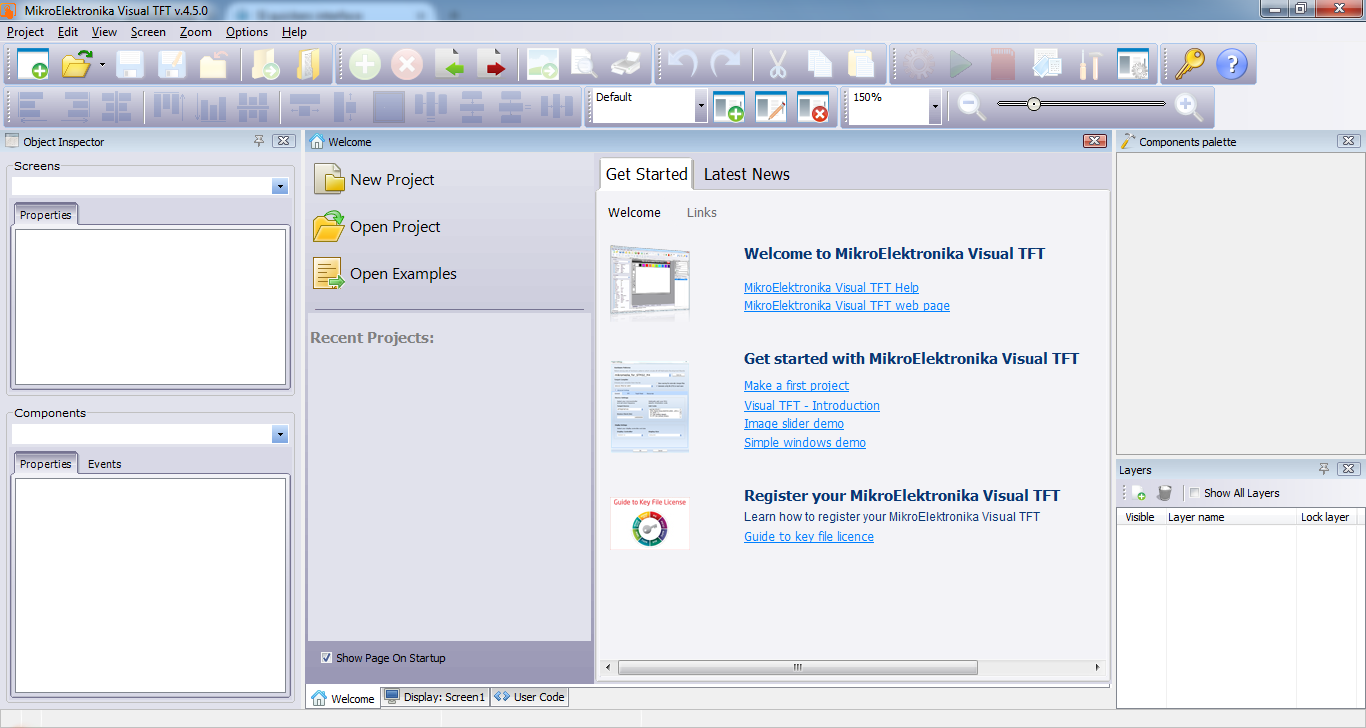Open the Options menu
1366x728 pixels.
pos(247,32)
